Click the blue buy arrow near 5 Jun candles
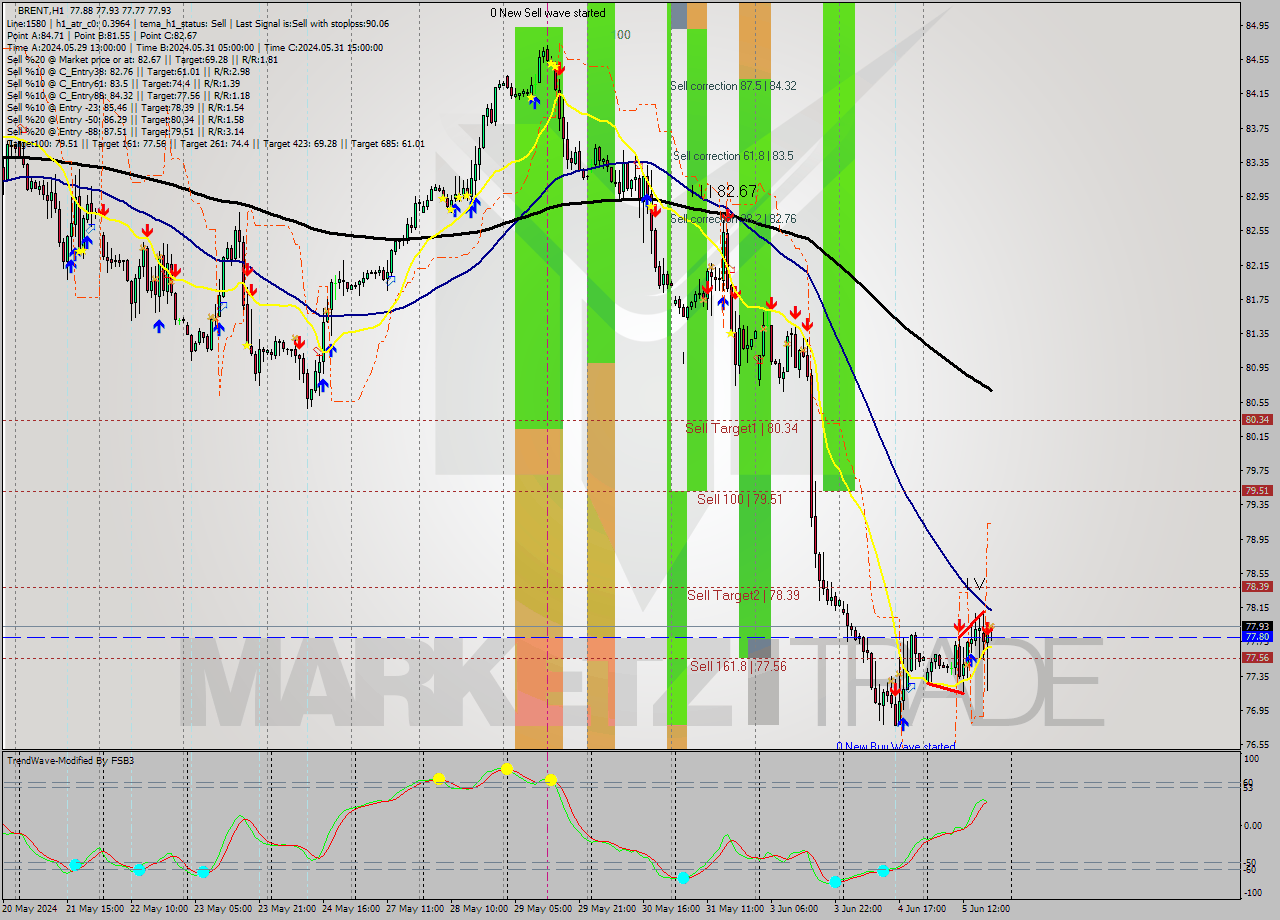Image resolution: width=1280 pixels, height=920 pixels. (970, 659)
